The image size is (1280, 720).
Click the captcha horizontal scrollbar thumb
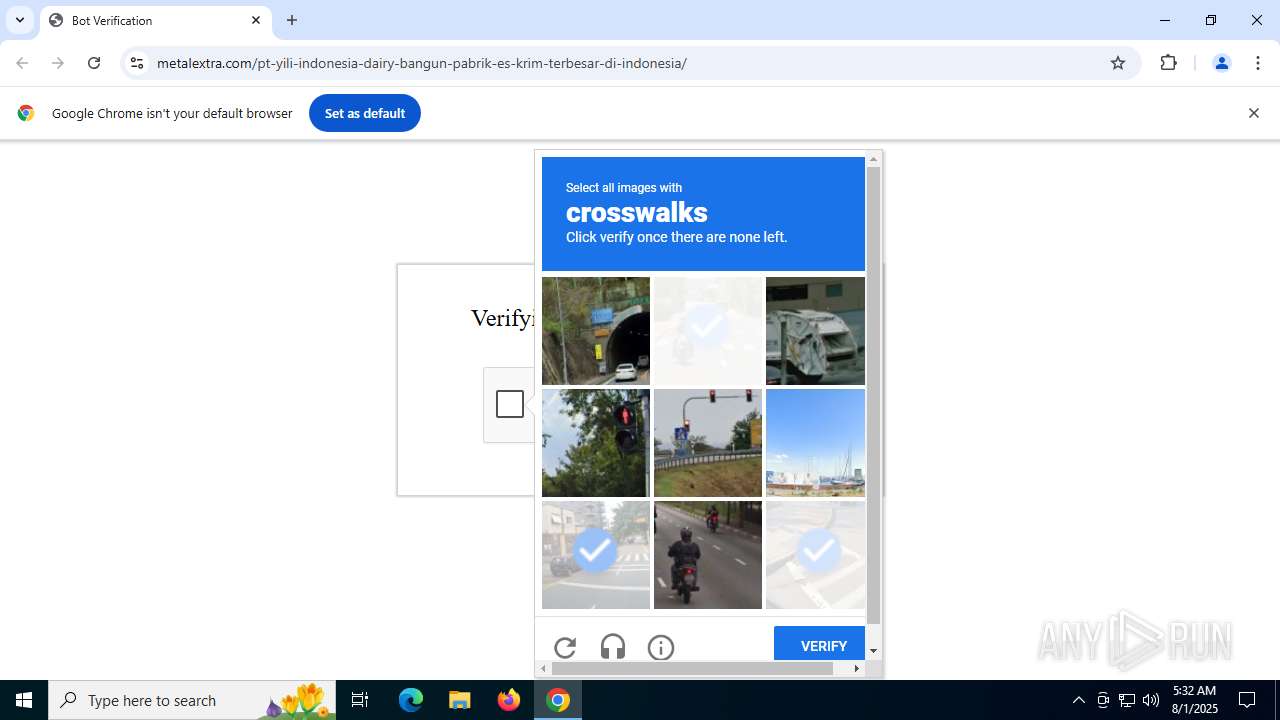coord(691,668)
